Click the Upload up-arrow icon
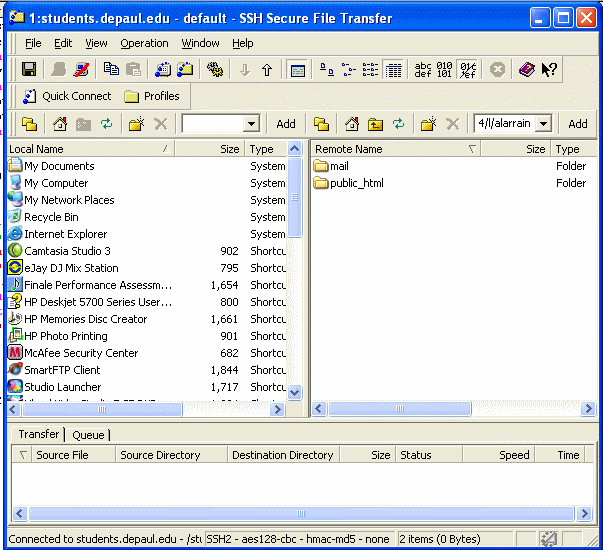The width and height of the screenshot is (603, 550). tap(267, 70)
